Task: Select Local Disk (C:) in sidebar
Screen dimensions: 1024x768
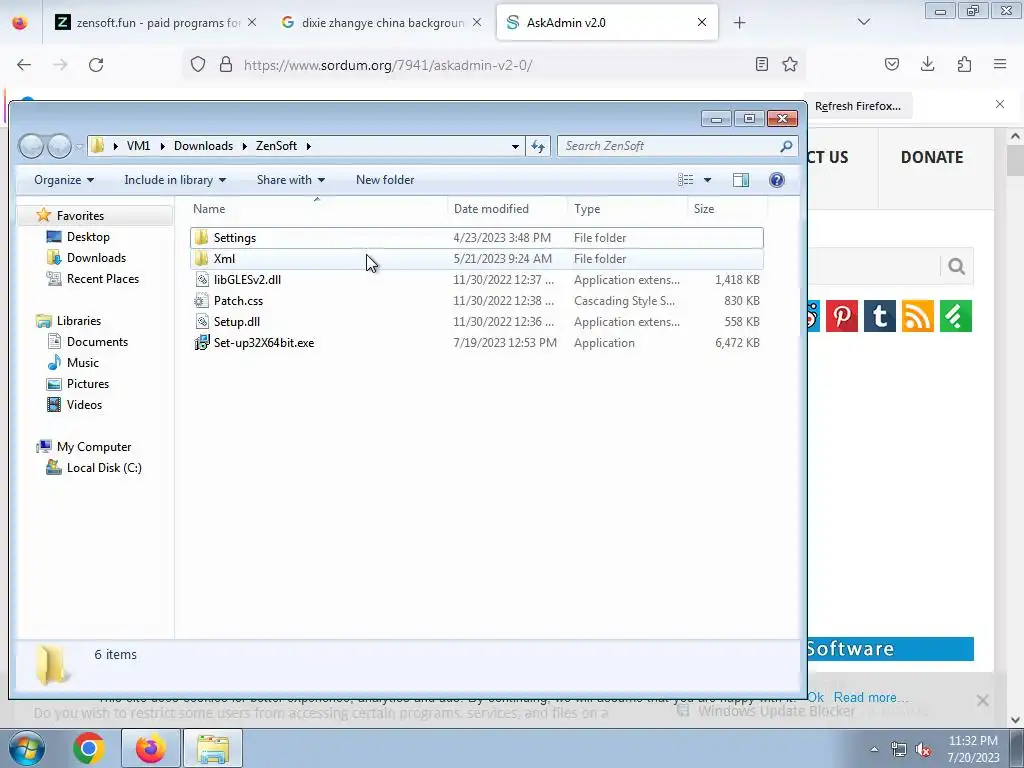Action: [x=104, y=468]
